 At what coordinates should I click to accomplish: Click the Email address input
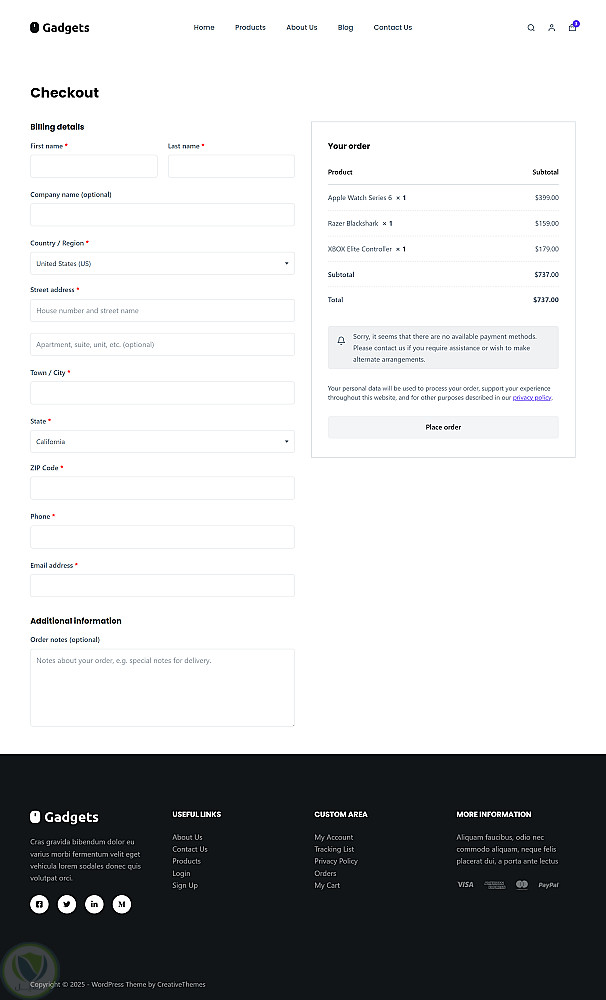coord(162,586)
